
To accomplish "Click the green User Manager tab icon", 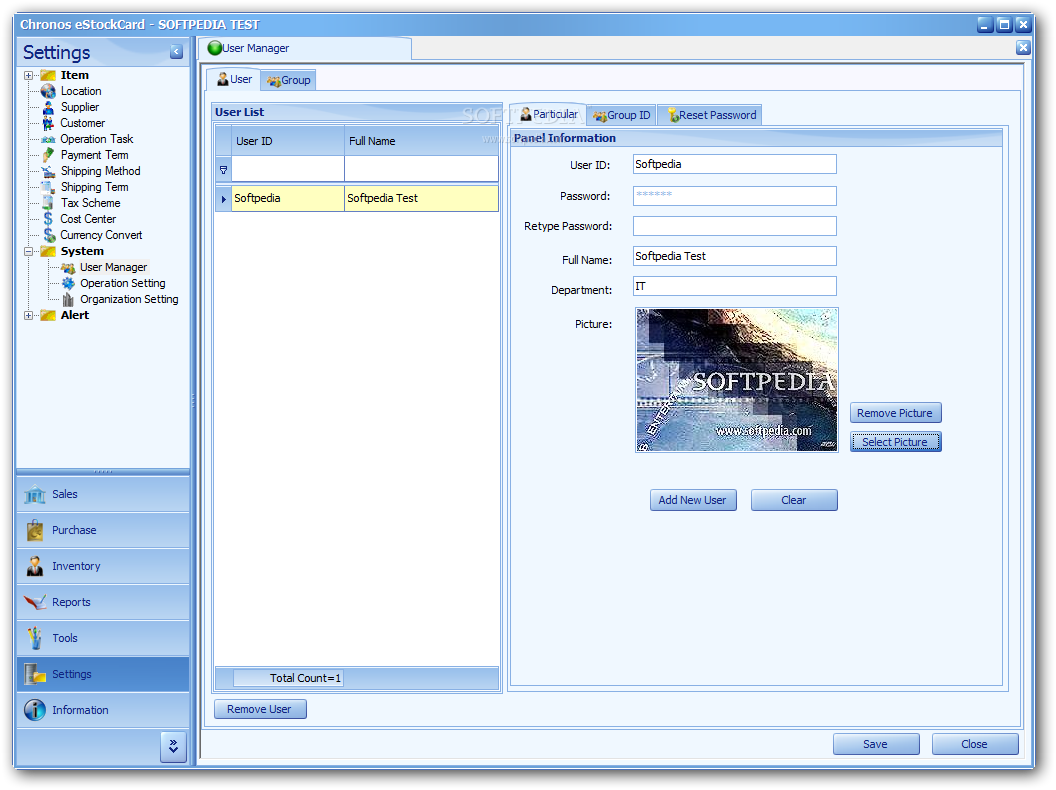I will [x=215, y=48].
